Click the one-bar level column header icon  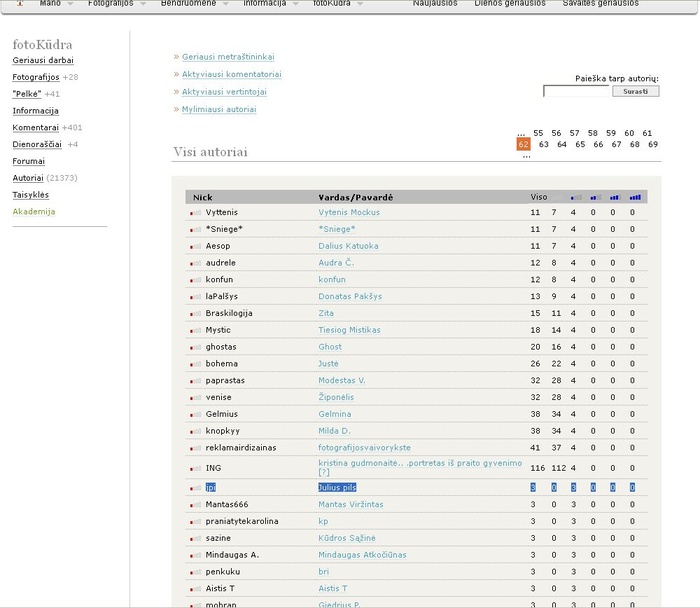[574, 197]
